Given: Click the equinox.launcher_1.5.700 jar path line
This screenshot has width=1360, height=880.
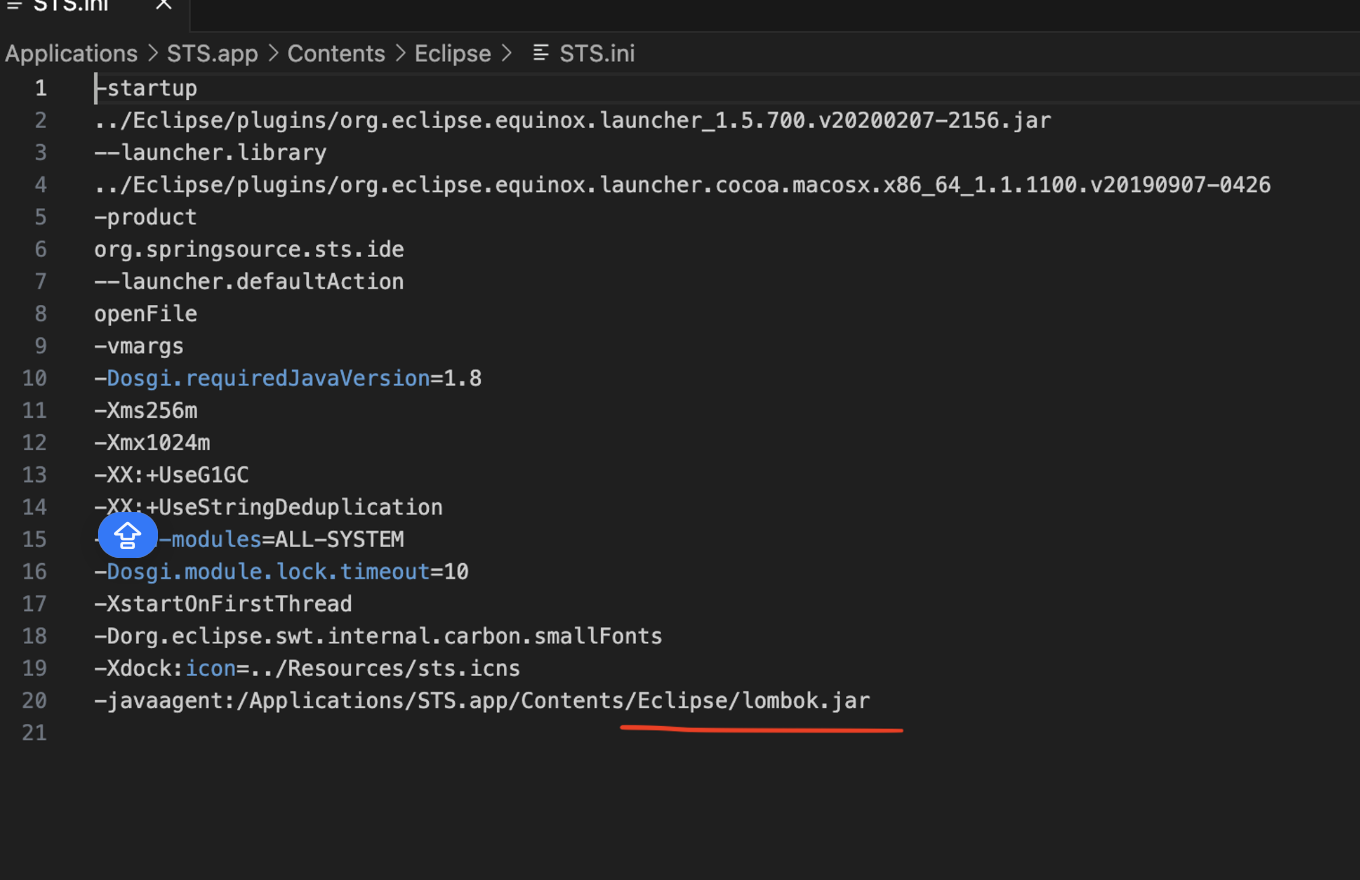Looking at the screenshot, I should click(572, 120).
